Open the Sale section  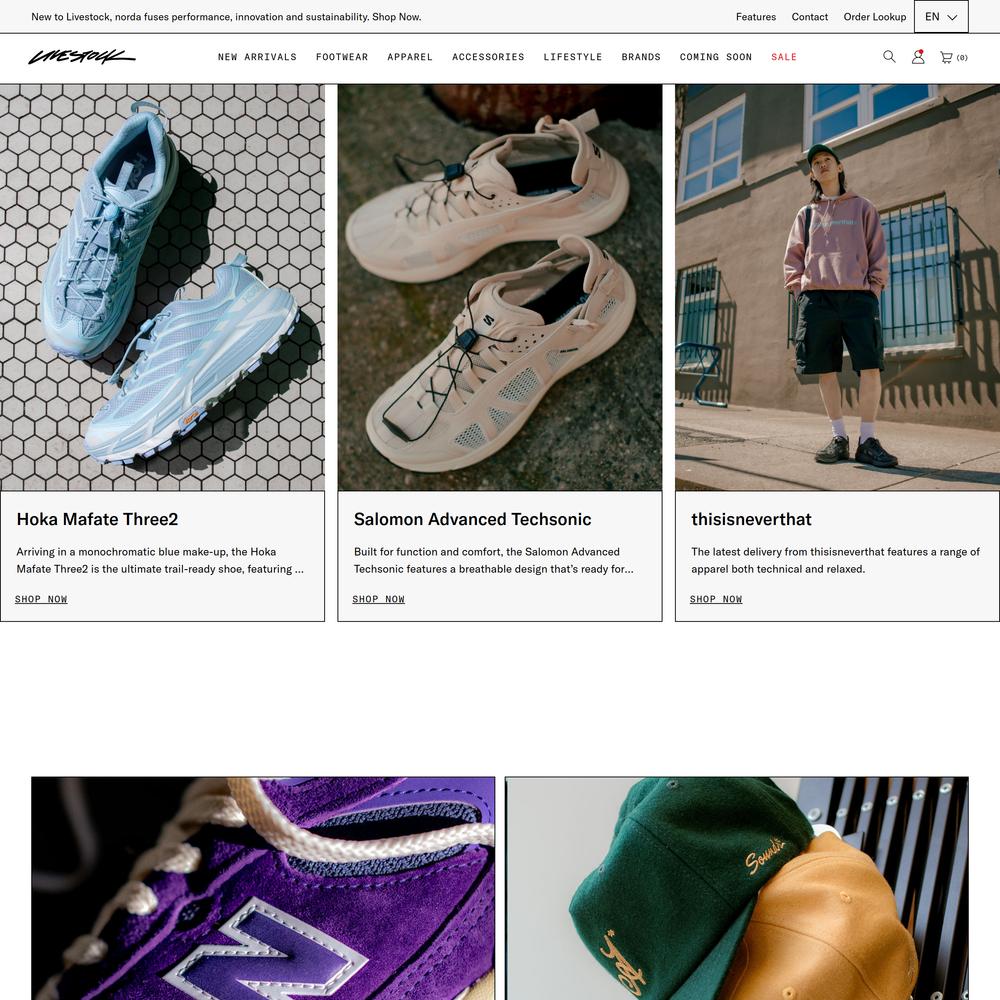point(784,57)
